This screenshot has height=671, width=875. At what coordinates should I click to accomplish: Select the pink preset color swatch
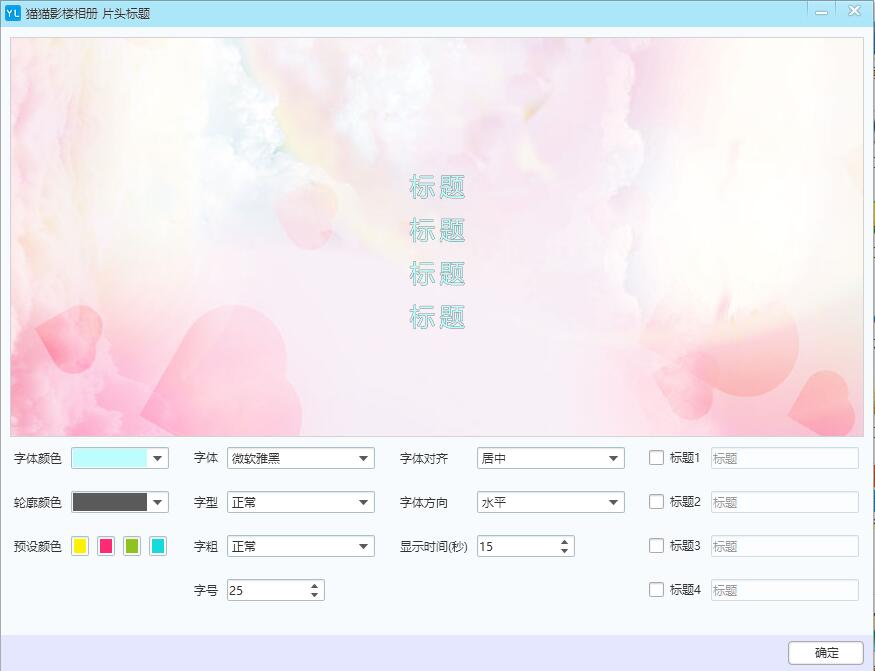(105, 546)
